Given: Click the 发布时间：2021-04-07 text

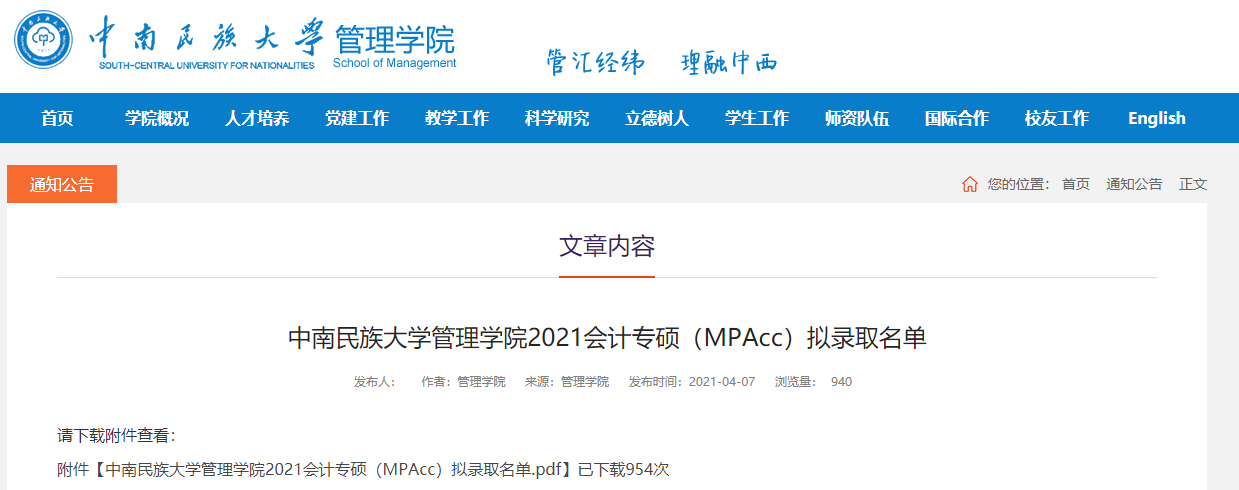Looking at the screenshot, I should (691, 382).
